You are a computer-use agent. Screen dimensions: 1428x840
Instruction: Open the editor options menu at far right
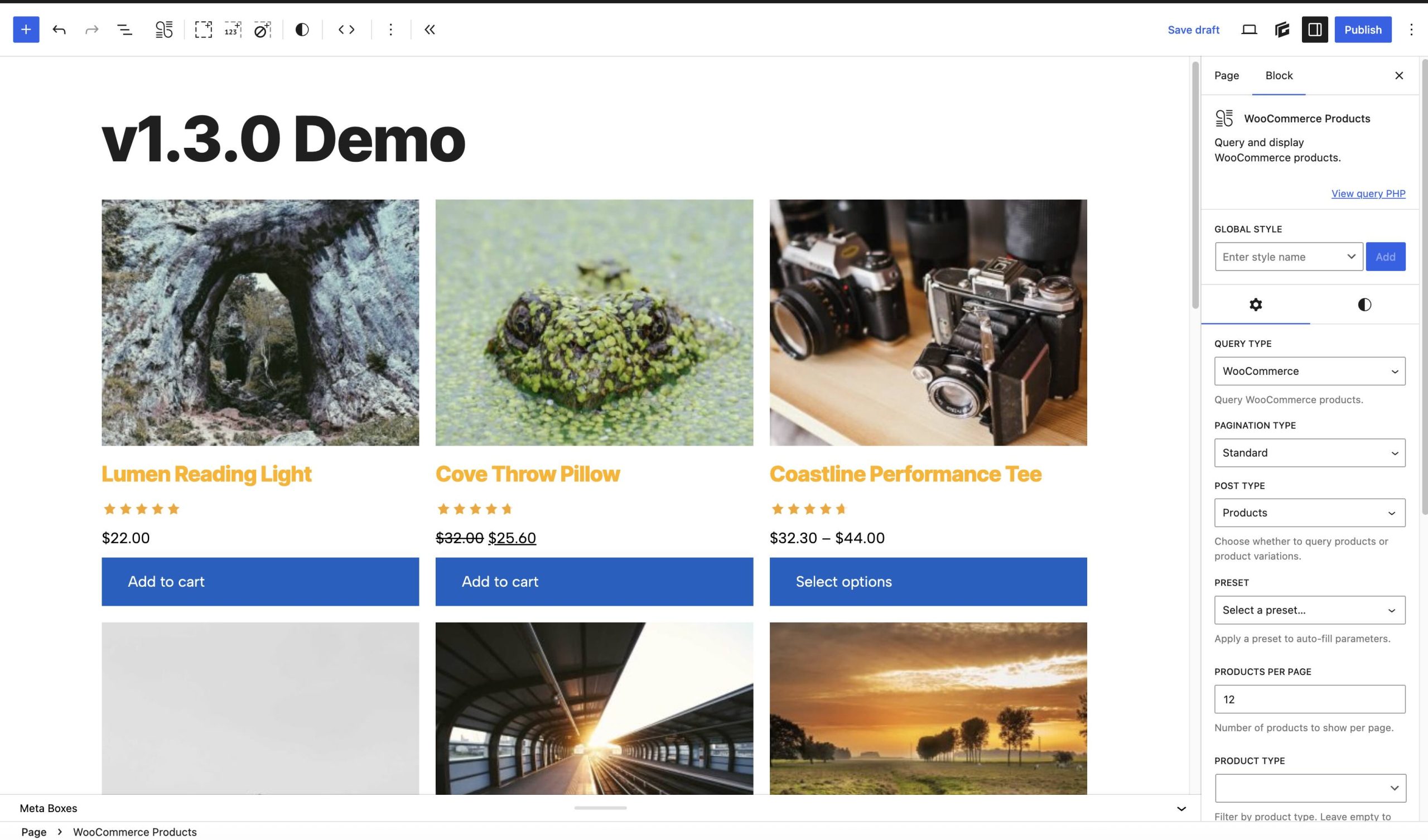(1411, 30)
